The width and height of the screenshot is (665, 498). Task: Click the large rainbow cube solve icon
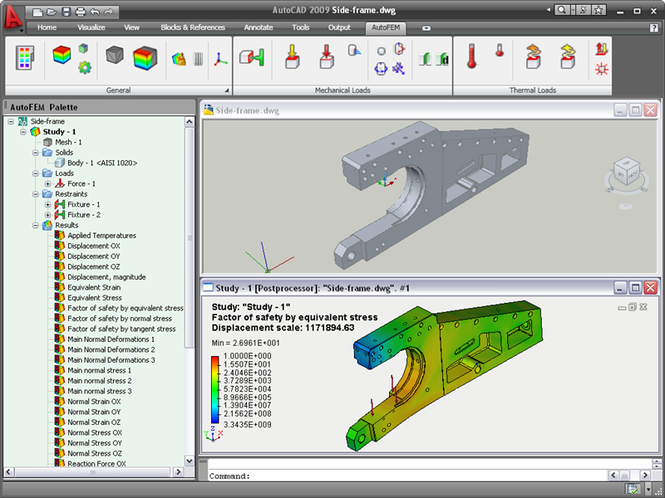(x=145, y=58)
